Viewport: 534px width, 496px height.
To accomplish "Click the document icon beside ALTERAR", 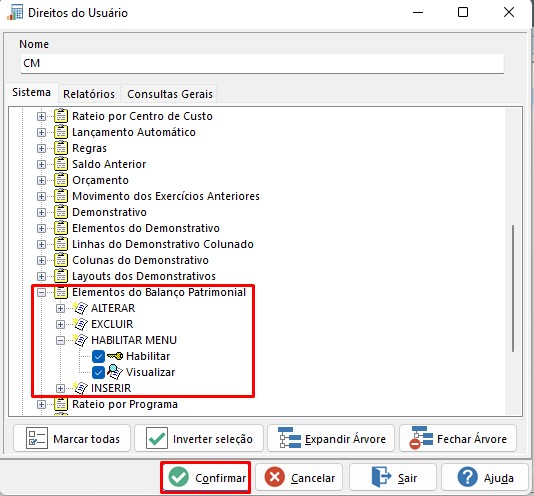I will 80,308.
